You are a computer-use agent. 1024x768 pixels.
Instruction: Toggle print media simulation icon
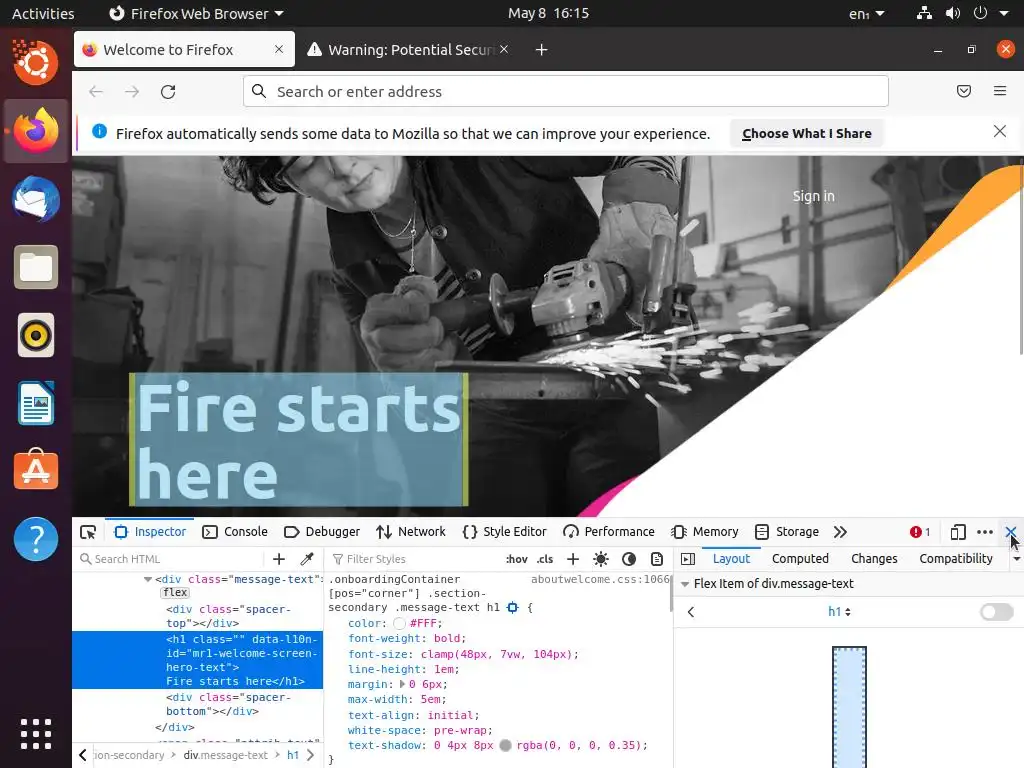point(657,559)
